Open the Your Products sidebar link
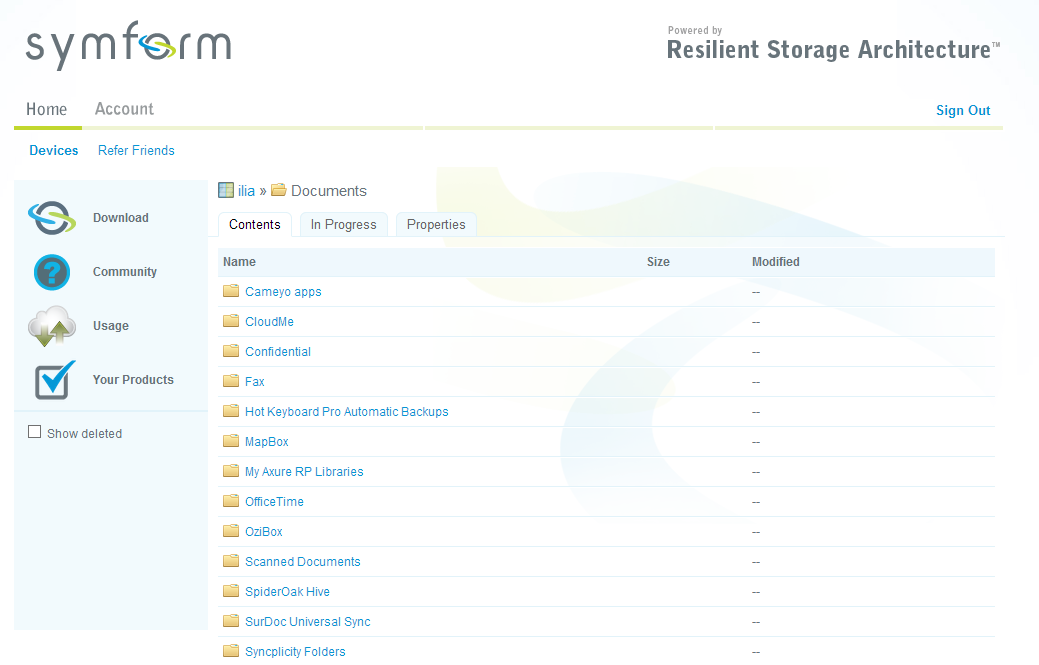This screenshot has height=665, width=1039. 133,380
